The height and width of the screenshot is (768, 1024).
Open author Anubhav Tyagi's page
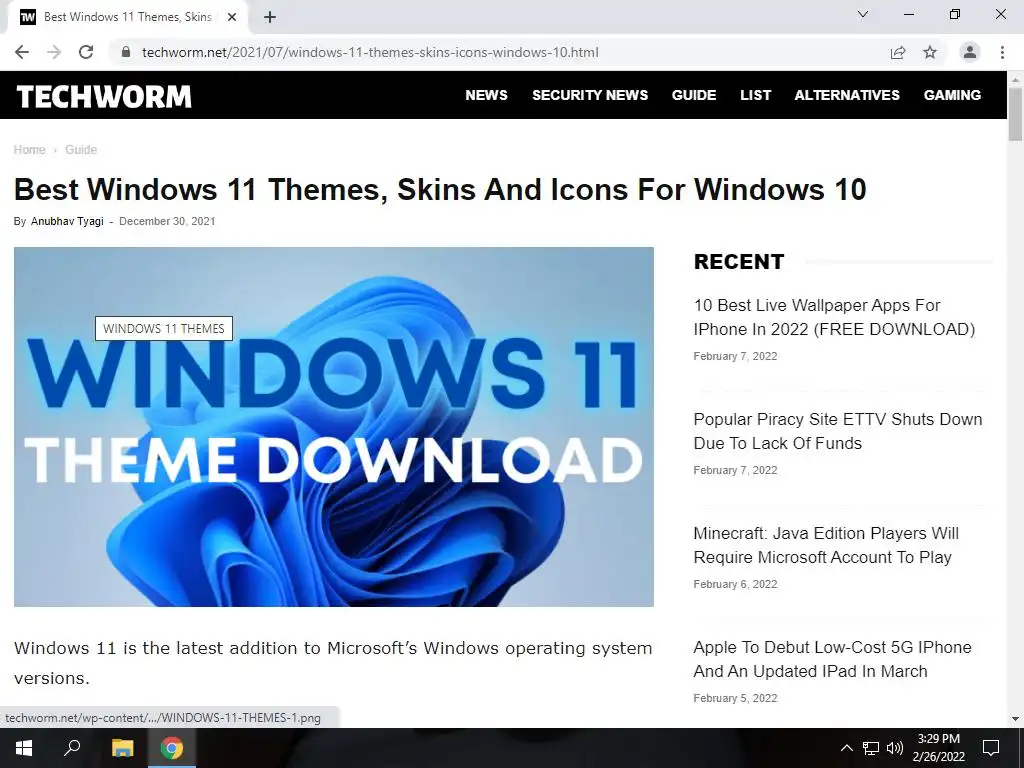(x=67, y=221)
